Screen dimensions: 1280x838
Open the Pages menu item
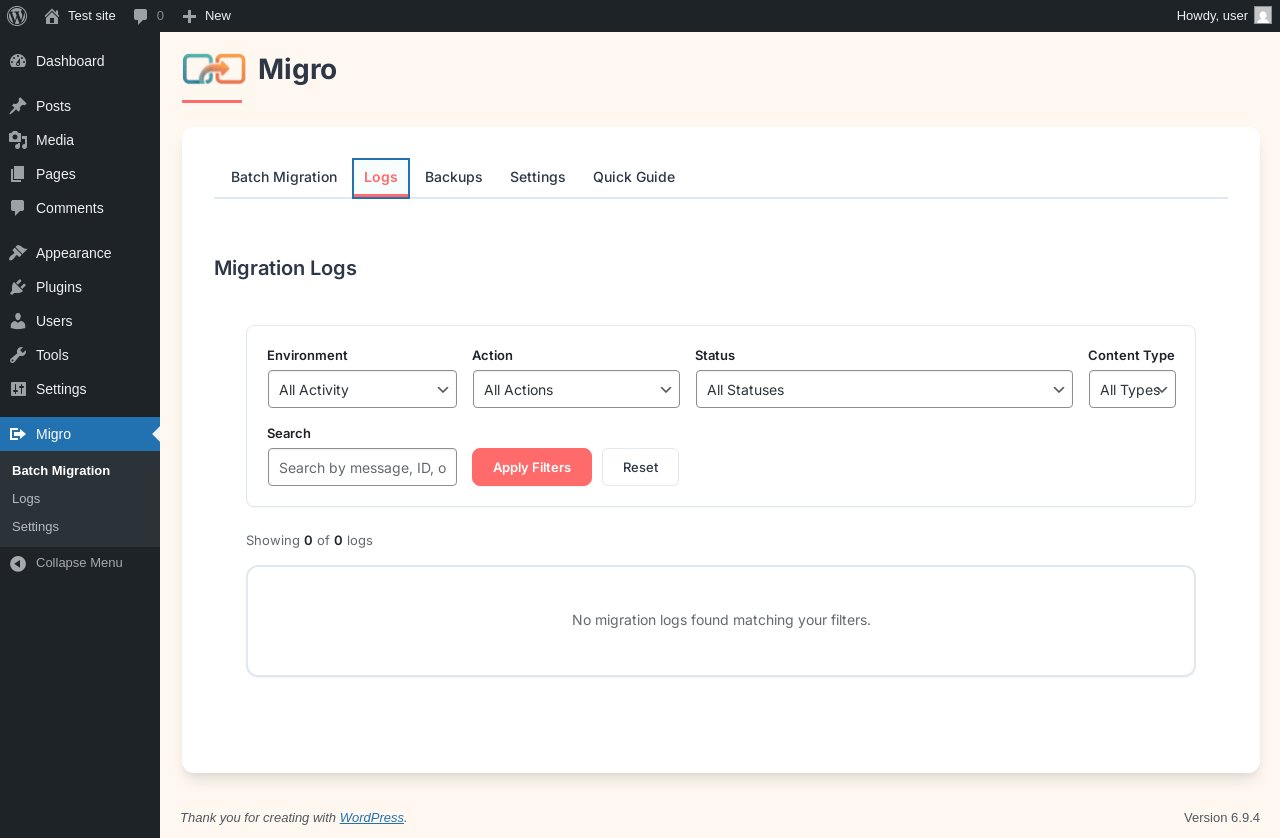(x=80, y=174)
